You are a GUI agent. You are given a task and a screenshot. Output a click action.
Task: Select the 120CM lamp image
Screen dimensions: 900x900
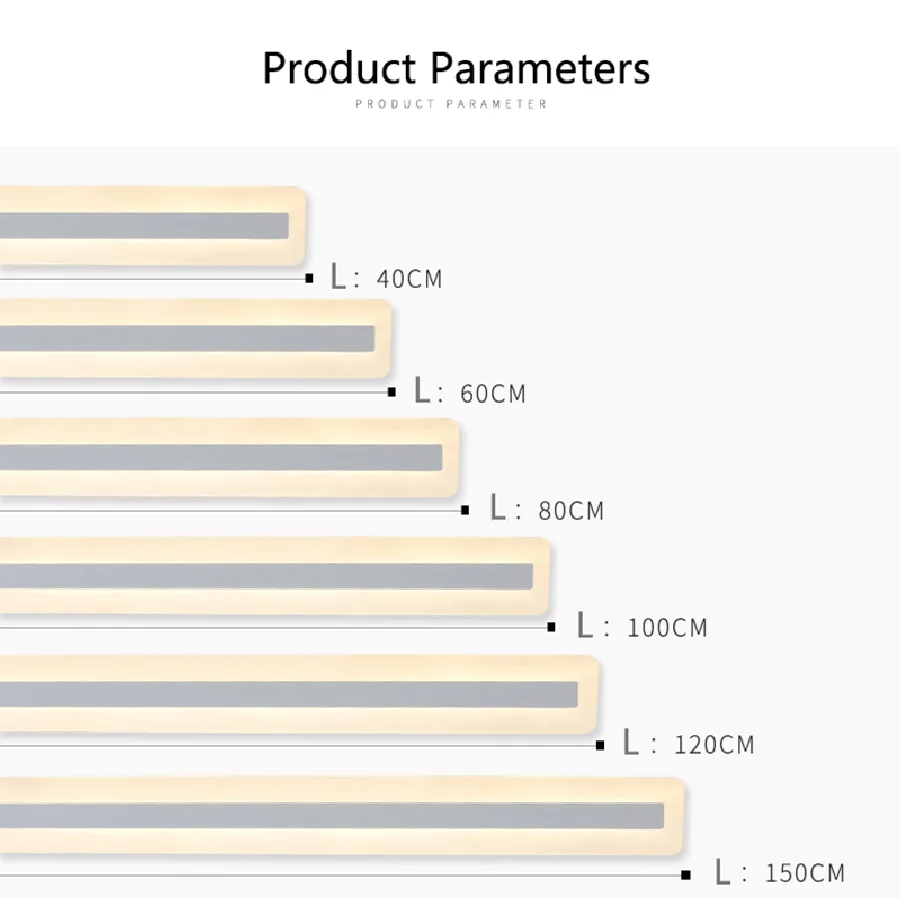click(297, 694)
